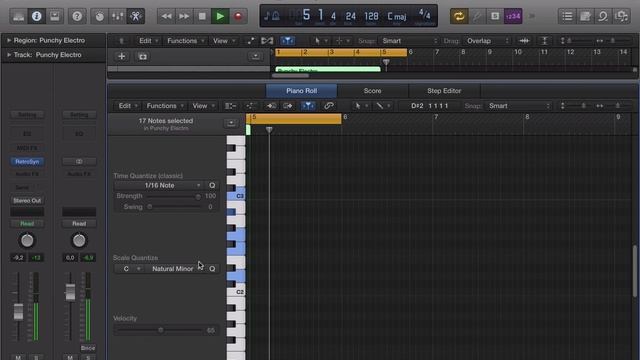Screen dimensions: 640x360
Task: Click the Add Track plus button
Action: point(121,56)
